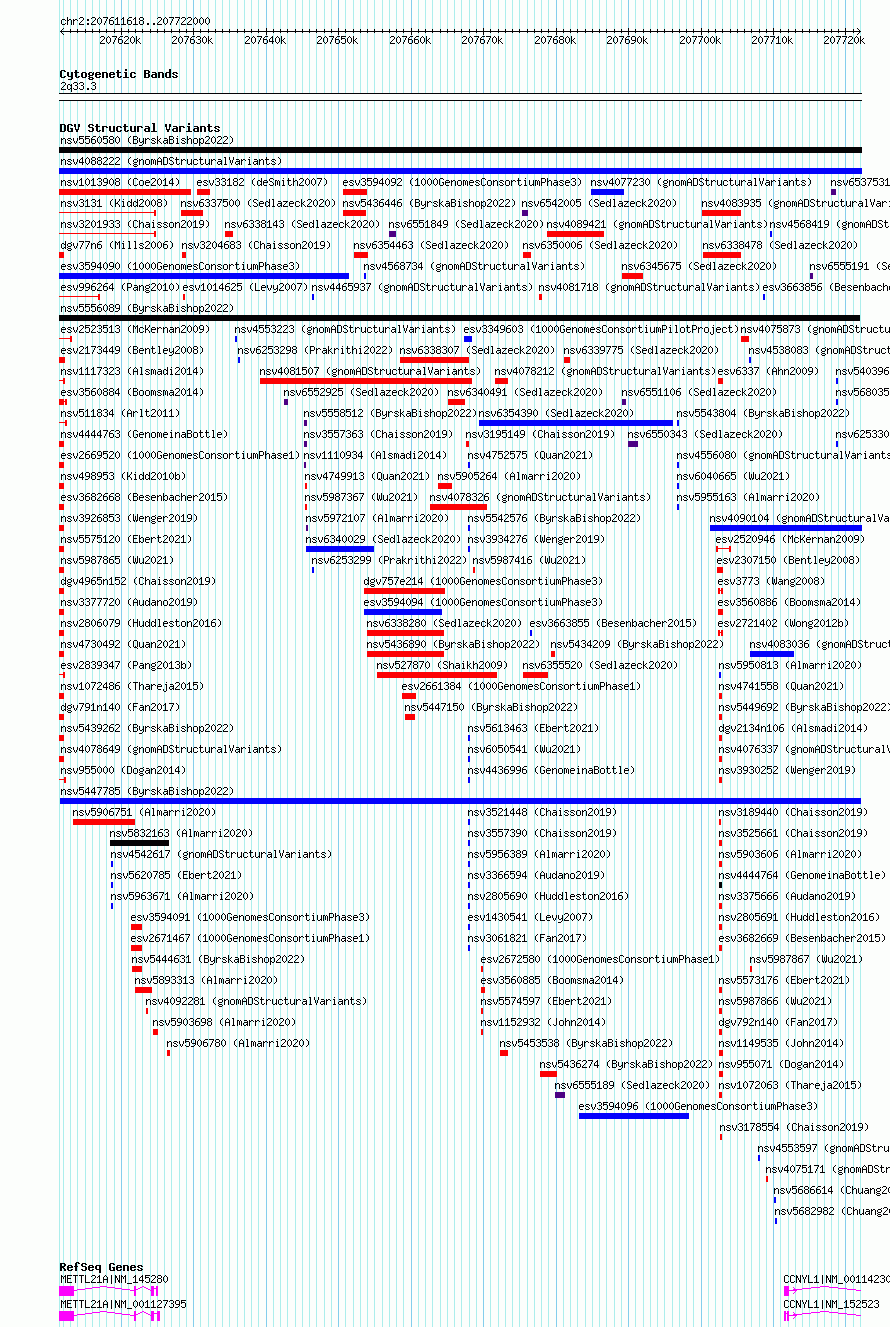Click the 2q33.3 band label

[78, 87]
